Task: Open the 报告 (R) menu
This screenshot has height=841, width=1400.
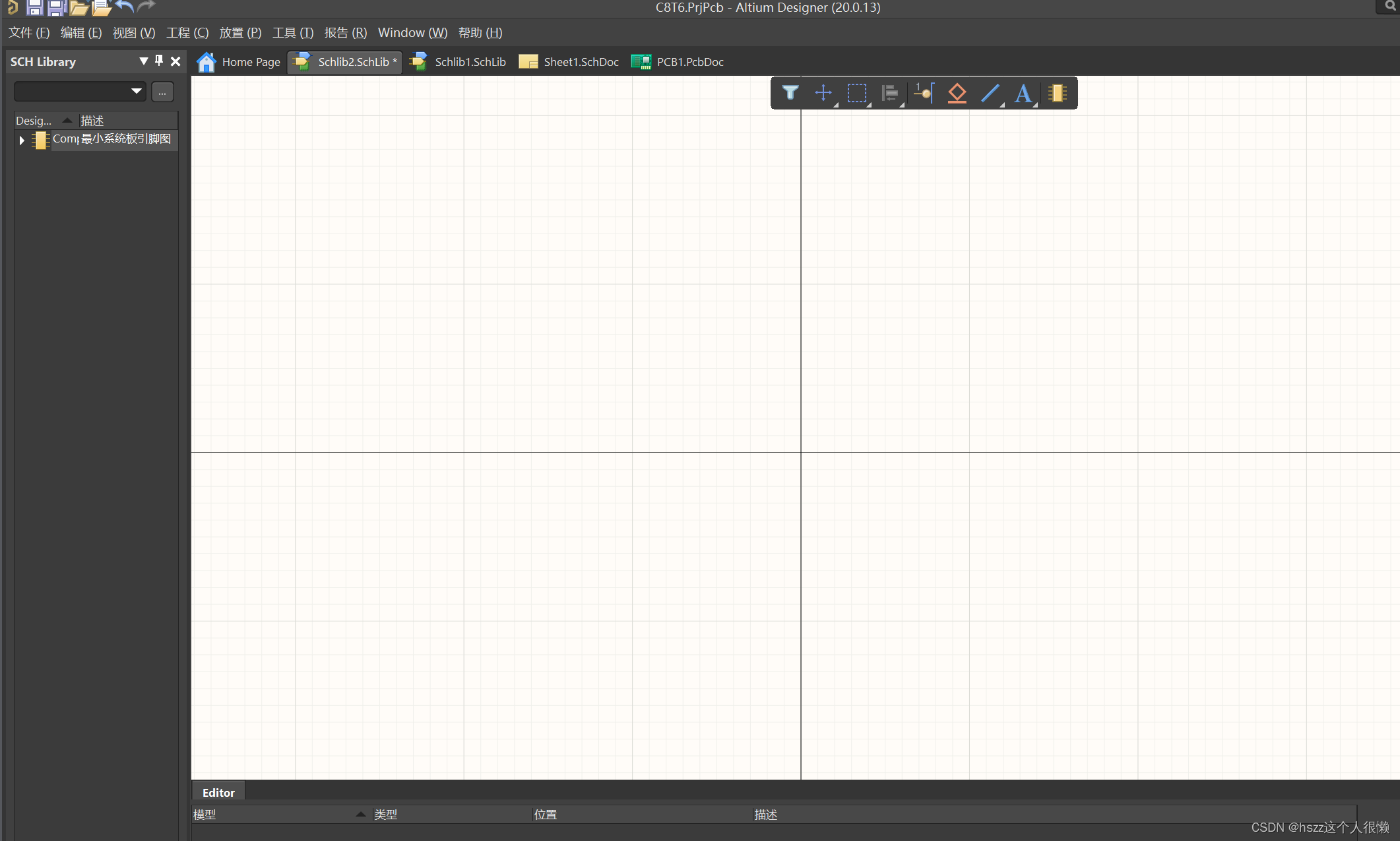Action: [346, 32]
